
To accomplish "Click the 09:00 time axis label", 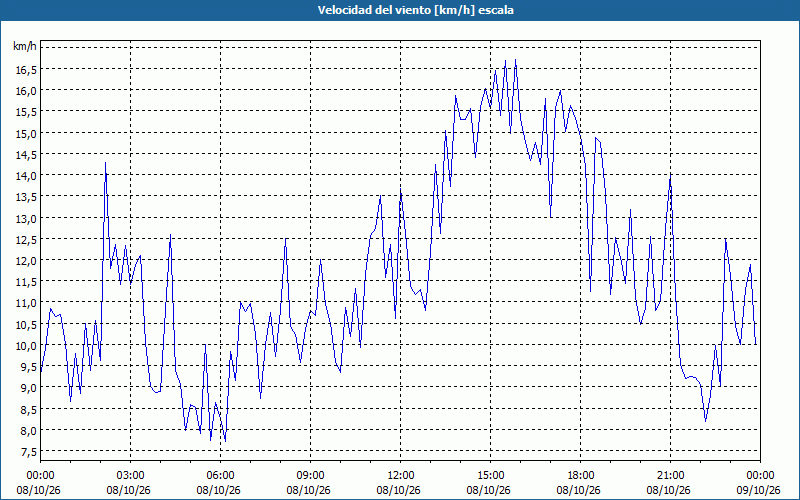I will pos(310,476).
